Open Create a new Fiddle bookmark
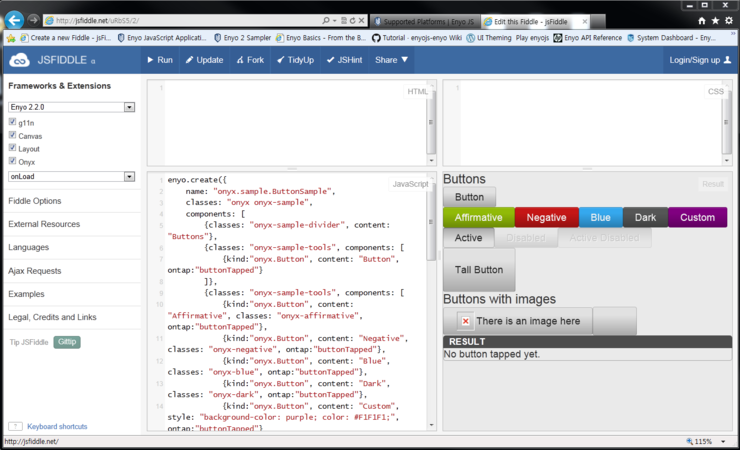This screenshot has height=450, width=740. pyautogui.click(x=65, y=38)
